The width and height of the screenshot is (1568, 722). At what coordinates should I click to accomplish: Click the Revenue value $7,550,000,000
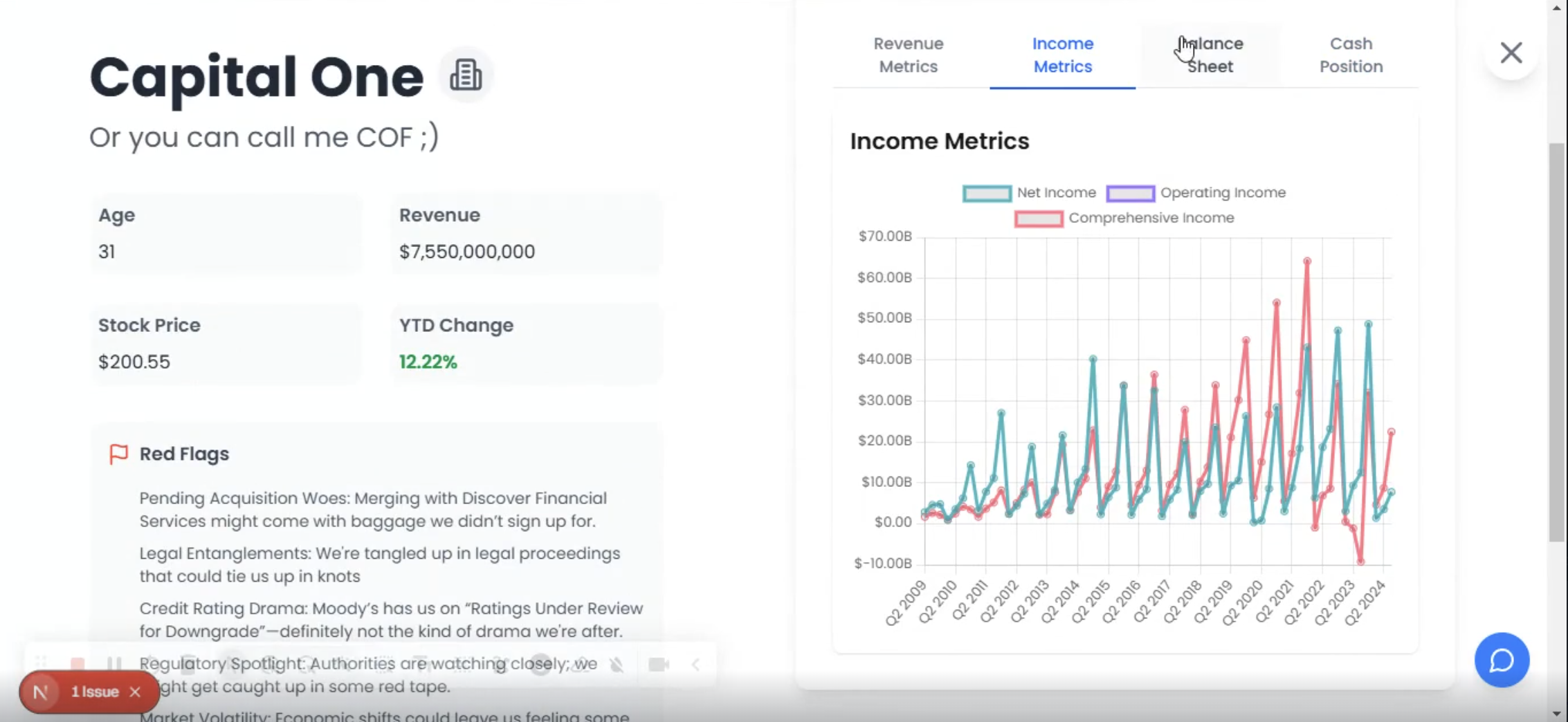click(466, 251)
